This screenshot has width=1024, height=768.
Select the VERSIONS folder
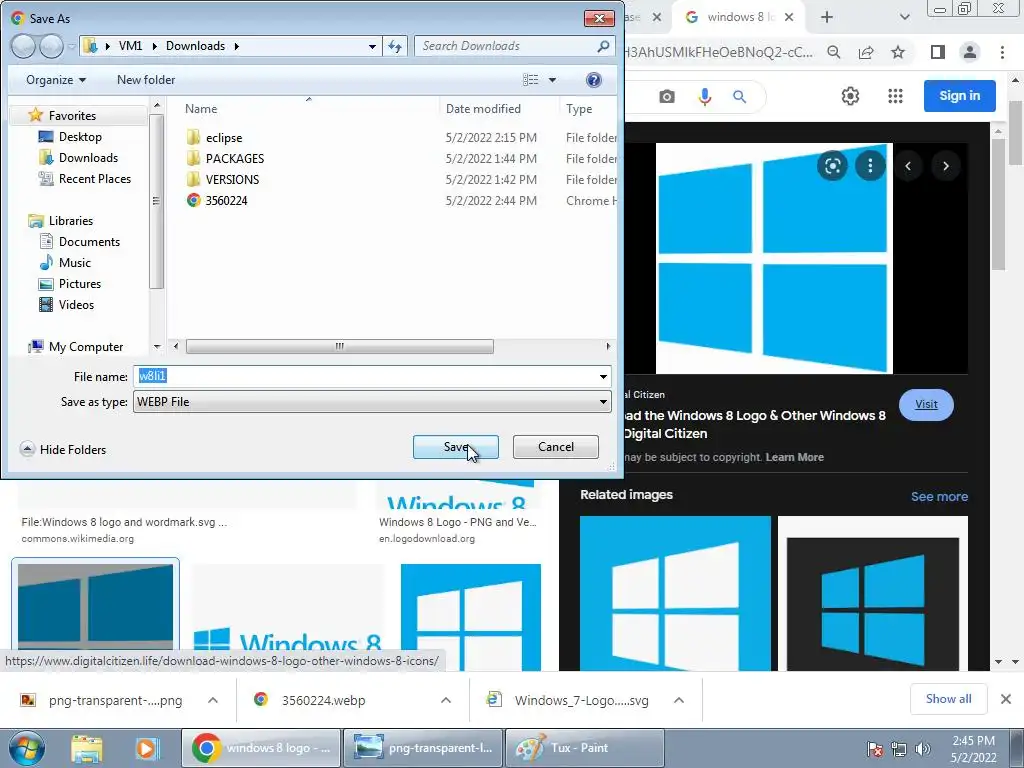click(232, 180)
